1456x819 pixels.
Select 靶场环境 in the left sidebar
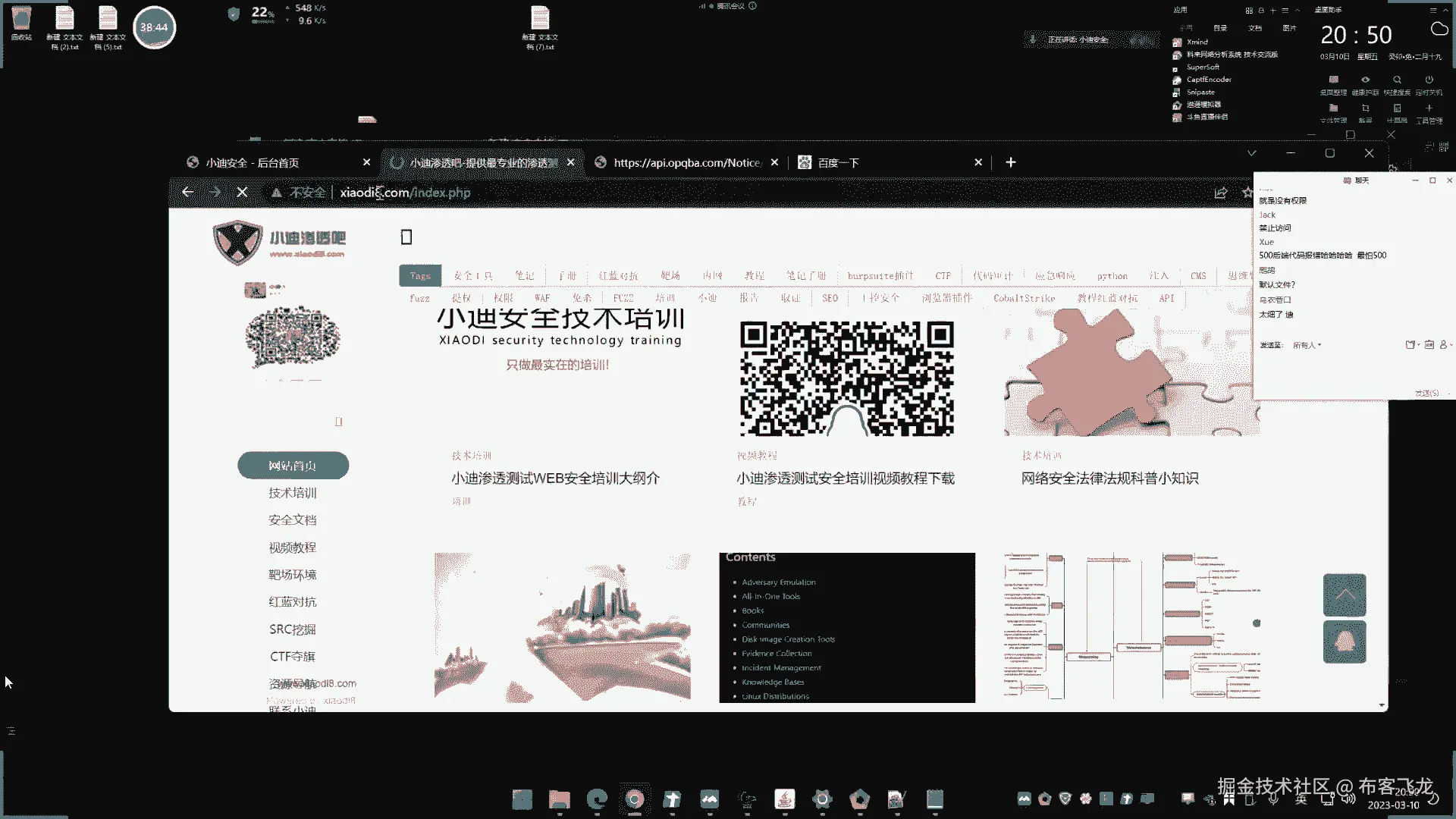(x=292, y=575)
